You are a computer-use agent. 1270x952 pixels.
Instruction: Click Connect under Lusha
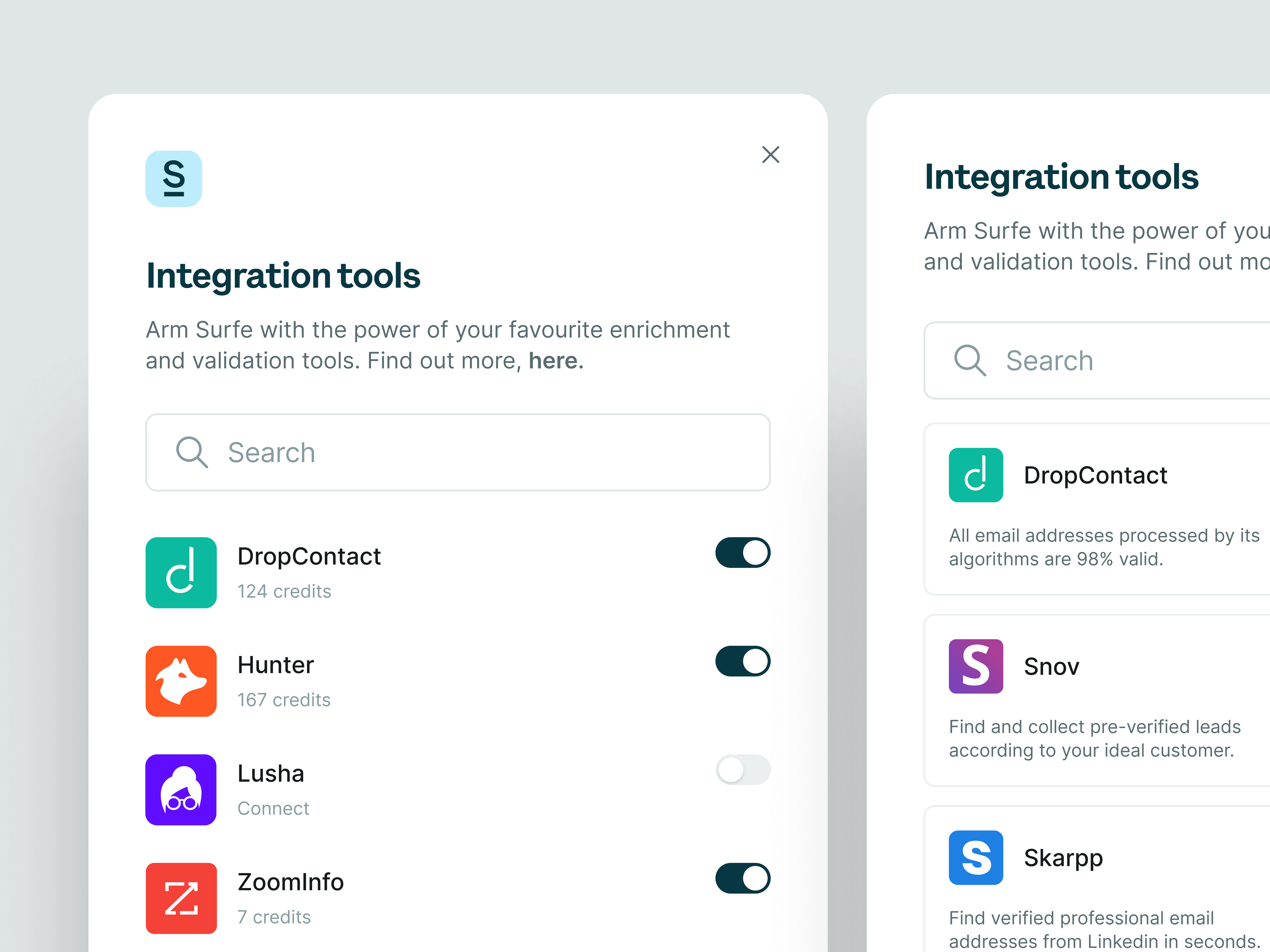[273, 808]
